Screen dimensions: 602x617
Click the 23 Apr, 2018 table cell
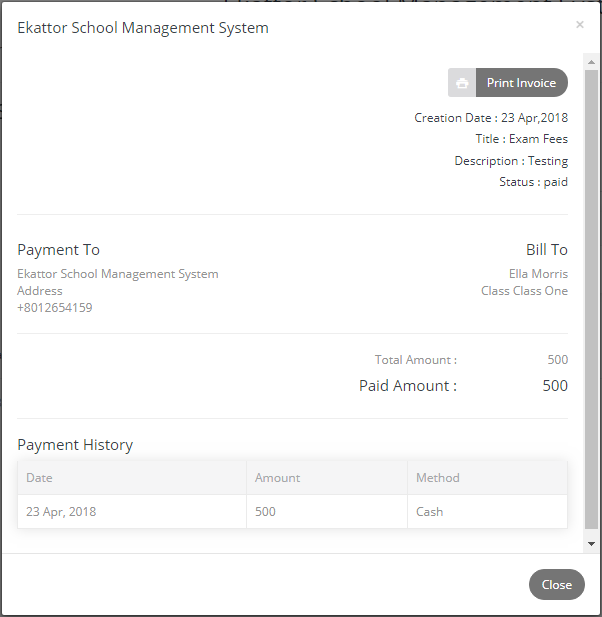pyautogui.click(x=132, y=512)
